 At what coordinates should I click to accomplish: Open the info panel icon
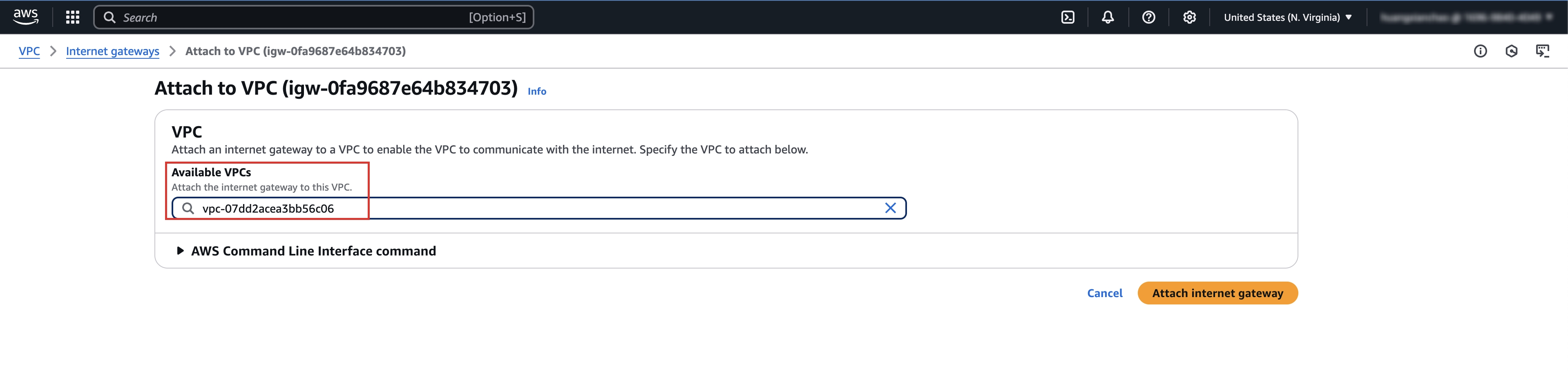pos(1480,51)
